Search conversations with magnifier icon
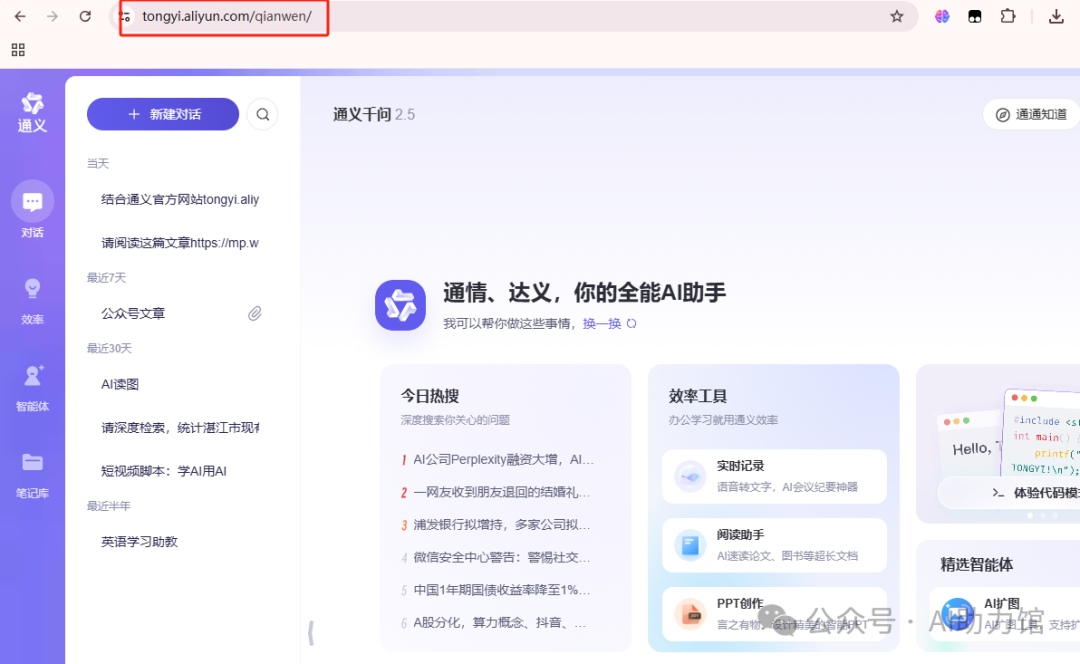The height and width of the screenshot is (664, 1080). coord(262,114)
